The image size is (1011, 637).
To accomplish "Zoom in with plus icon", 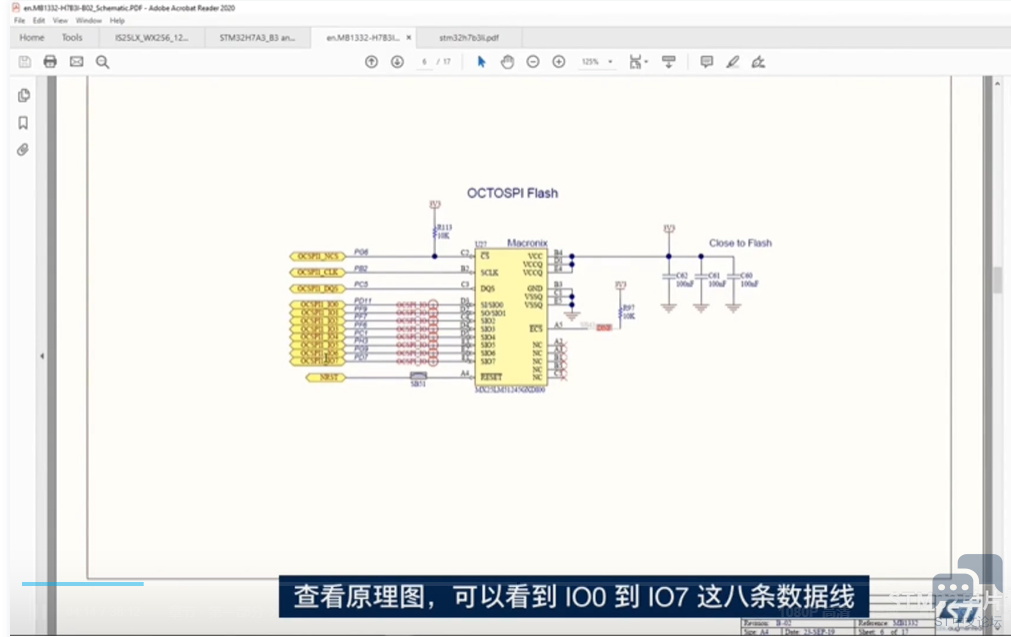I will pyautogui.click(x=559, y=62).
